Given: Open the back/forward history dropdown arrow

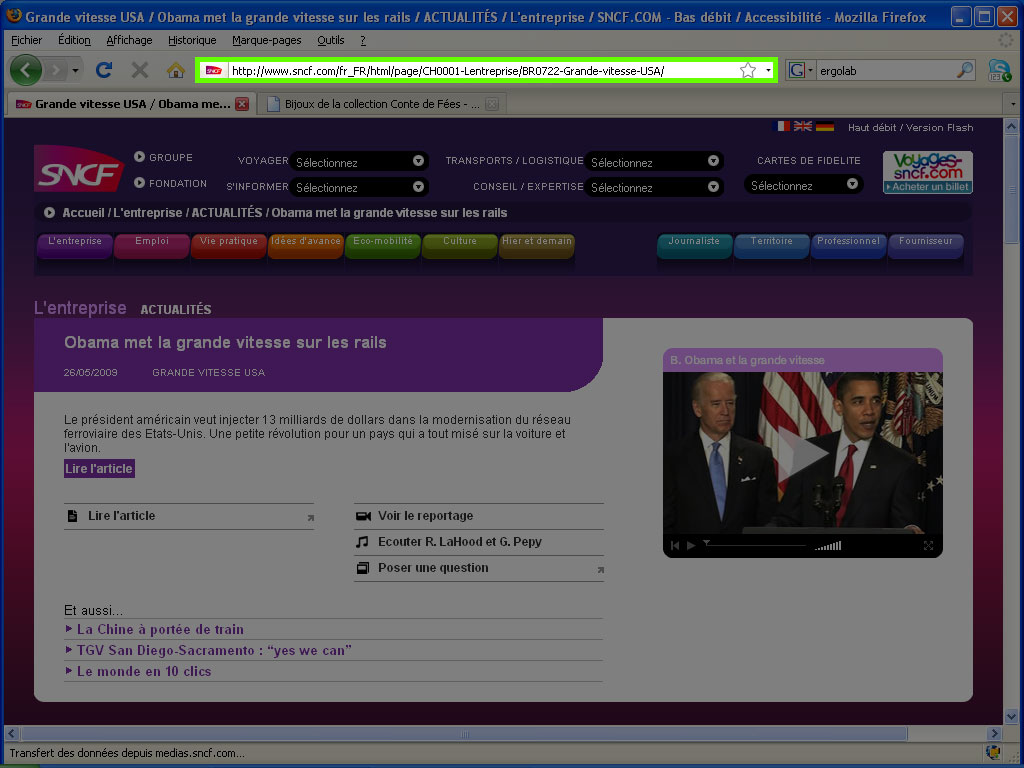Looking at the screenshot, I should click(76, 70).
